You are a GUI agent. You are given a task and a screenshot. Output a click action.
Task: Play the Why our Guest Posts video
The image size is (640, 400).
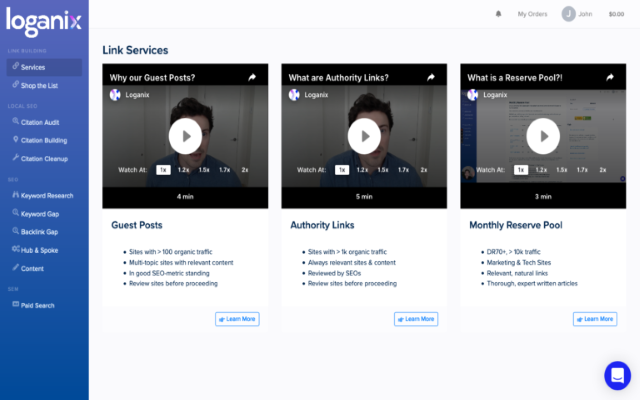pos(185,136)
